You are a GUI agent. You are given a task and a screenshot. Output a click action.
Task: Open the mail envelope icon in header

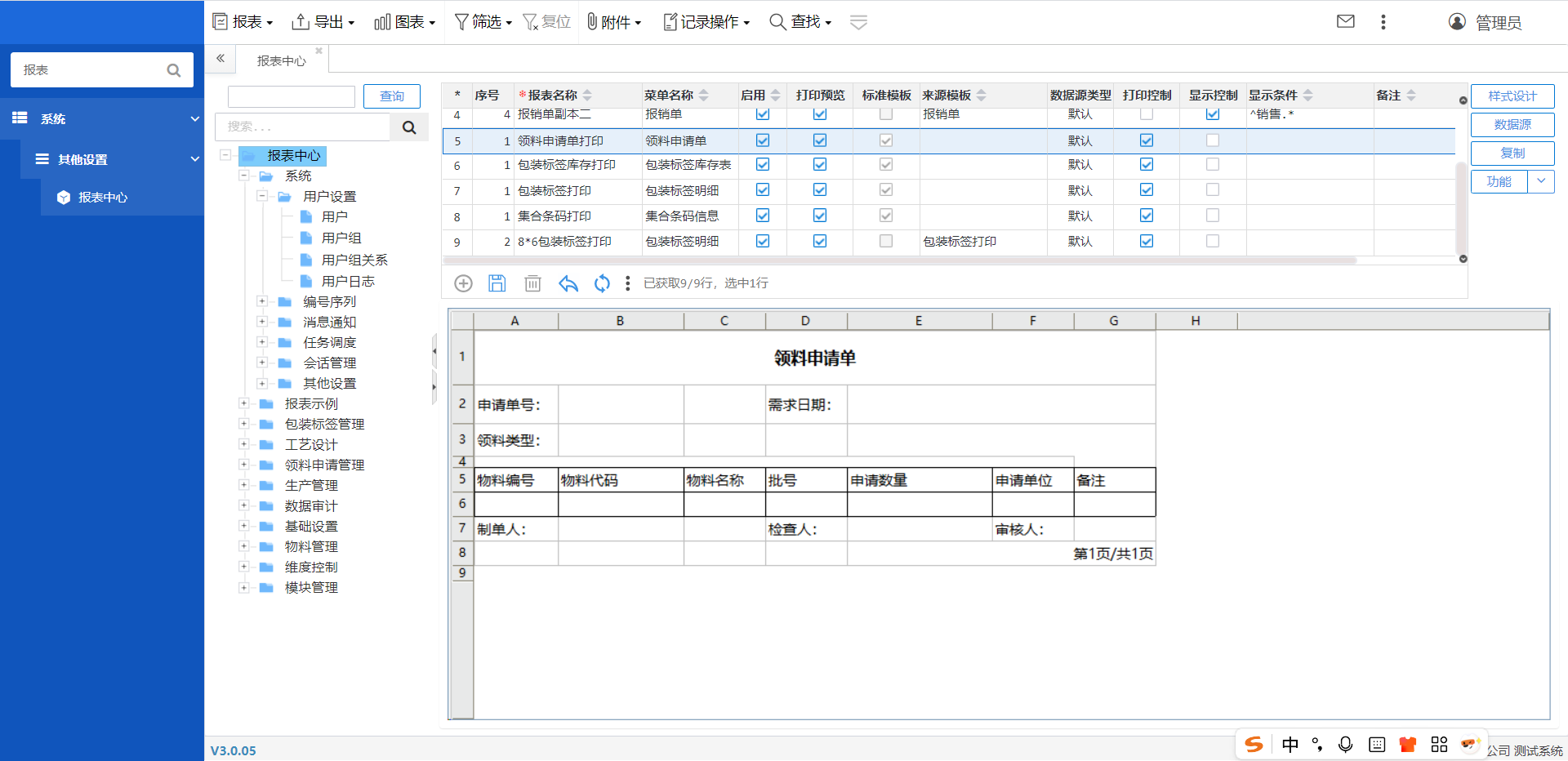pyautogui.click(x=1346, y=22)
